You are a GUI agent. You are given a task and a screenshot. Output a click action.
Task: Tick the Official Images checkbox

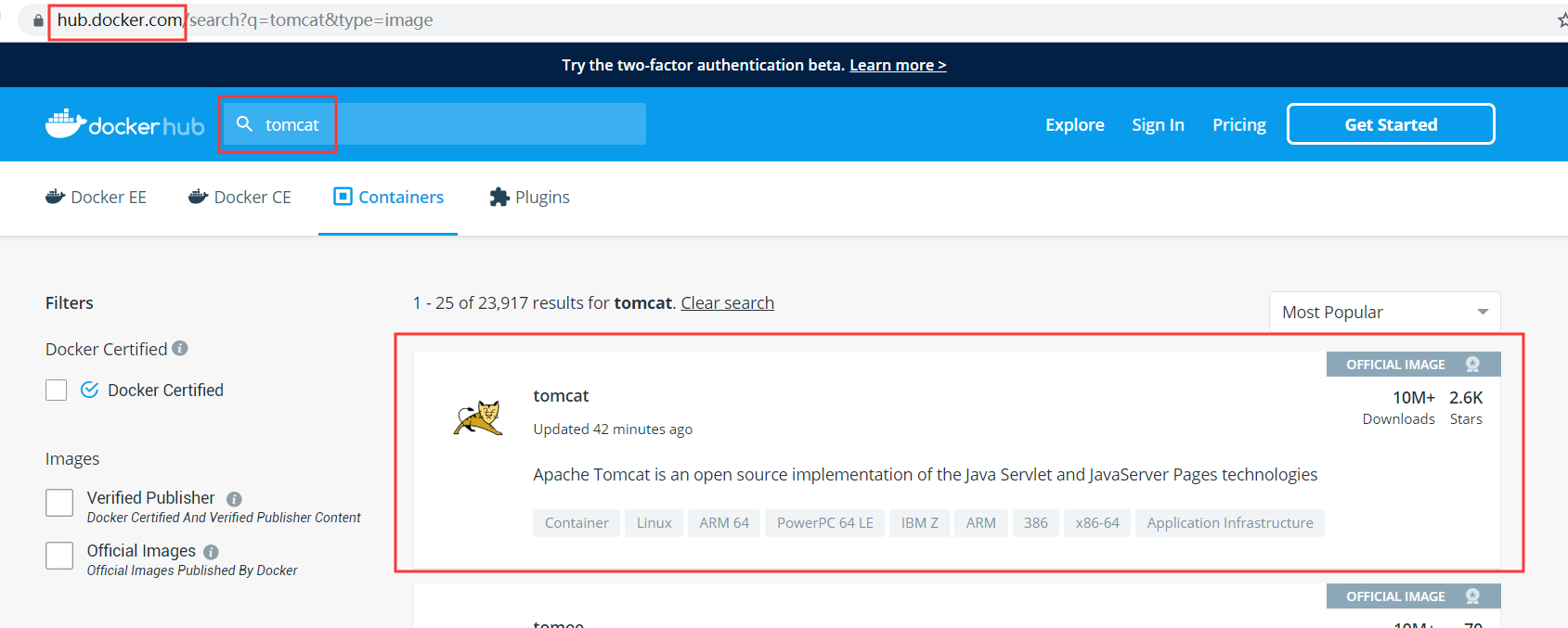[x=59, y=556]
